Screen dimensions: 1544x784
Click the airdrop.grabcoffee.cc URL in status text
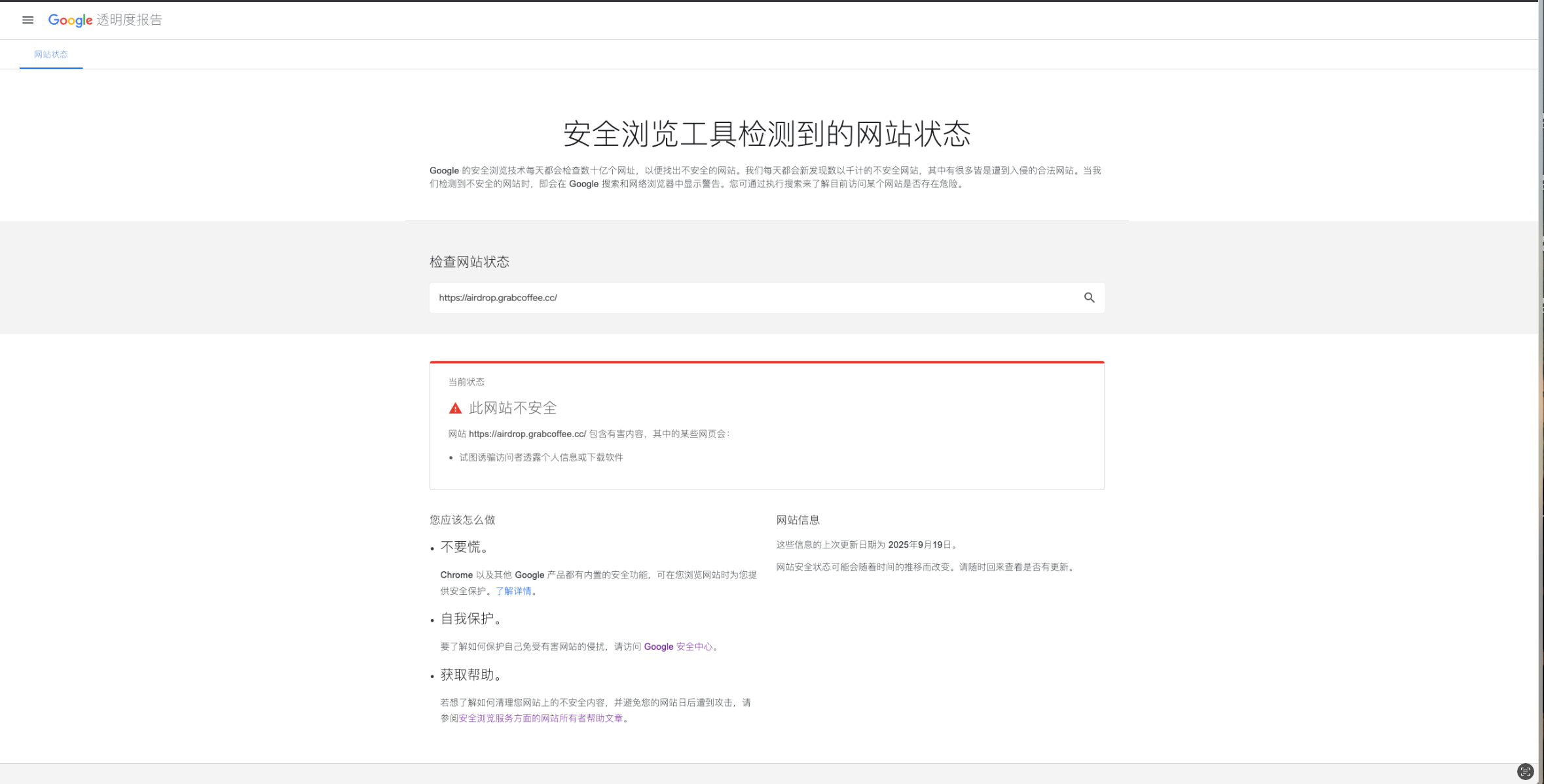coord(527,434)
